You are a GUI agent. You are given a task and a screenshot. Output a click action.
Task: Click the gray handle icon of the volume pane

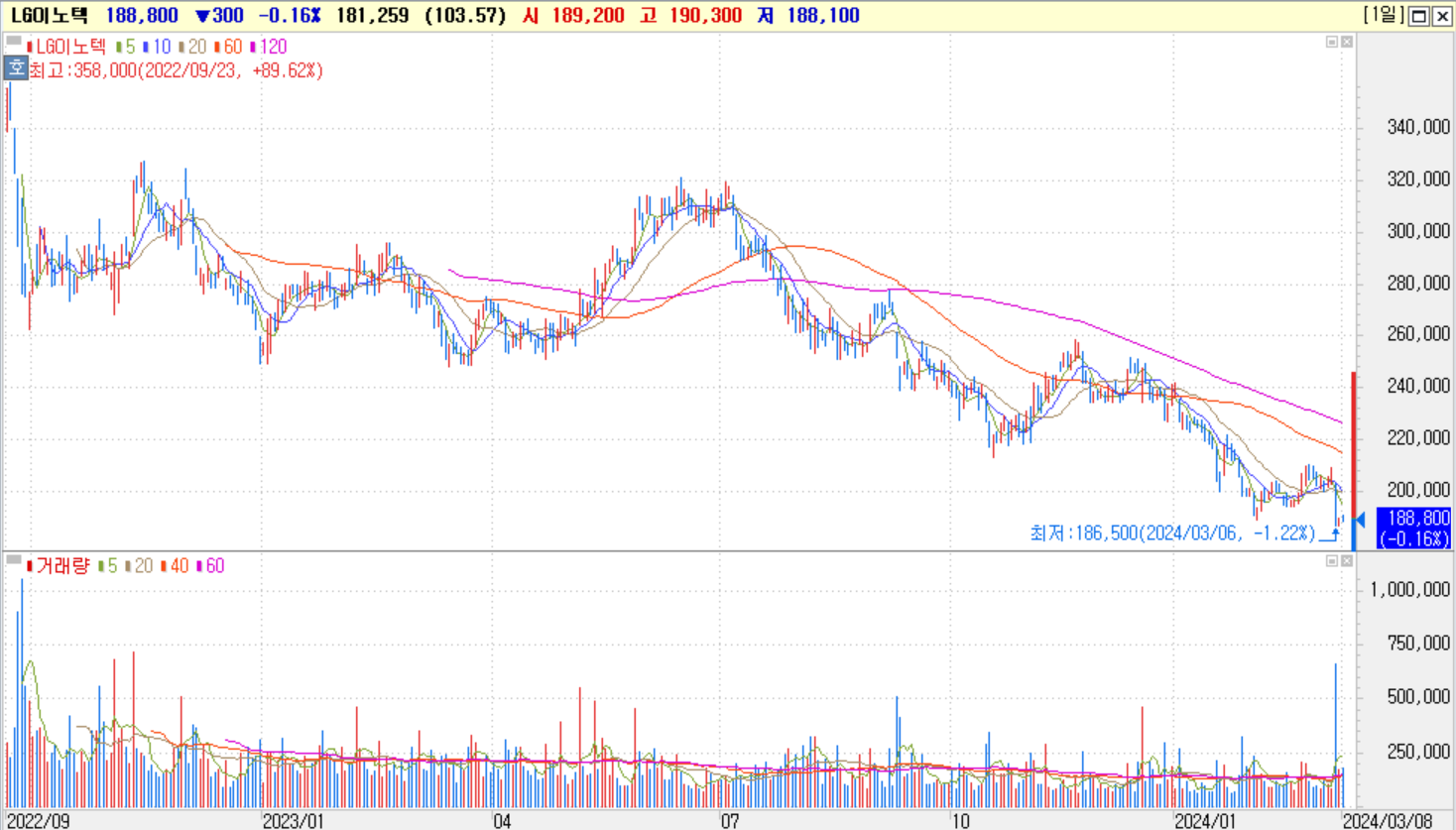point(14,560)
